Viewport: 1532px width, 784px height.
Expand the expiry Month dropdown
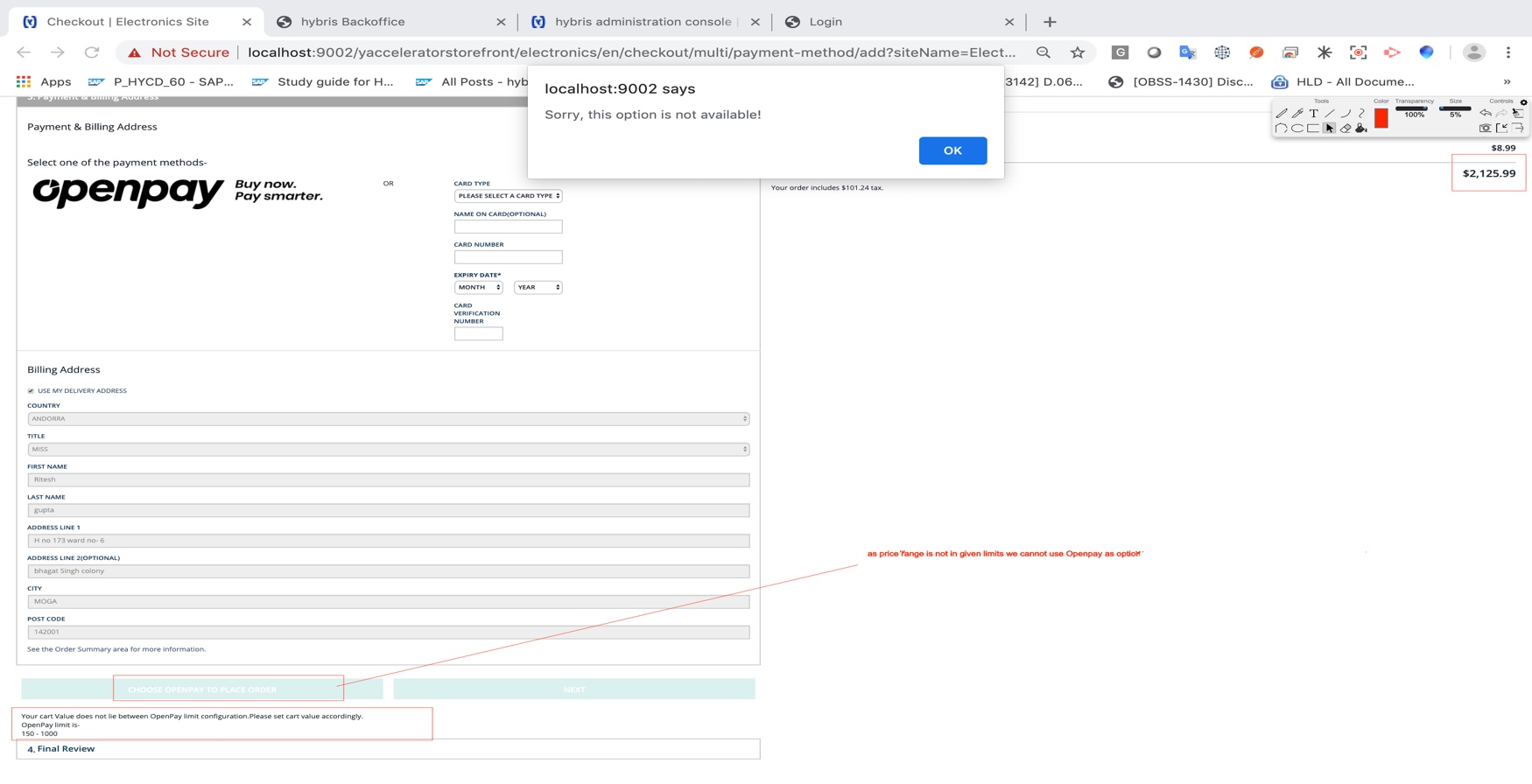(x=478, y=287)
